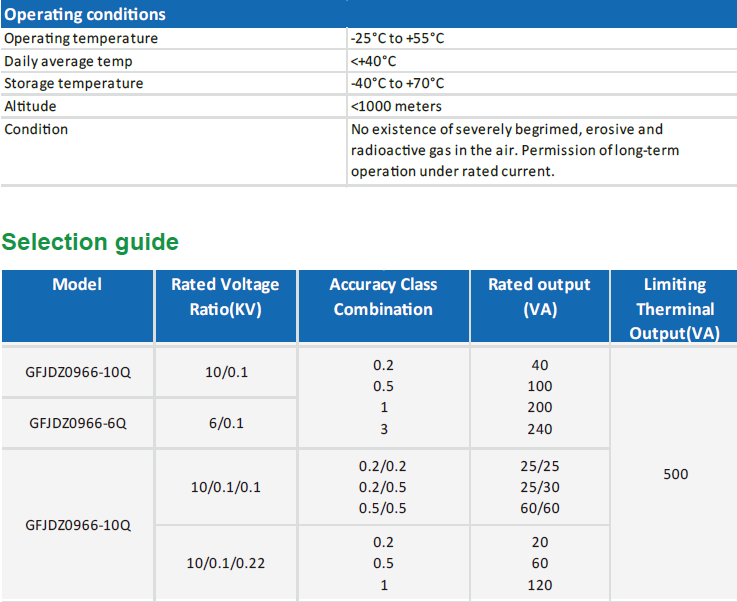This screenshot has height=602, width=737.
Task: Click the '-40°C to +70°C' value
Action: click(397, 83)
